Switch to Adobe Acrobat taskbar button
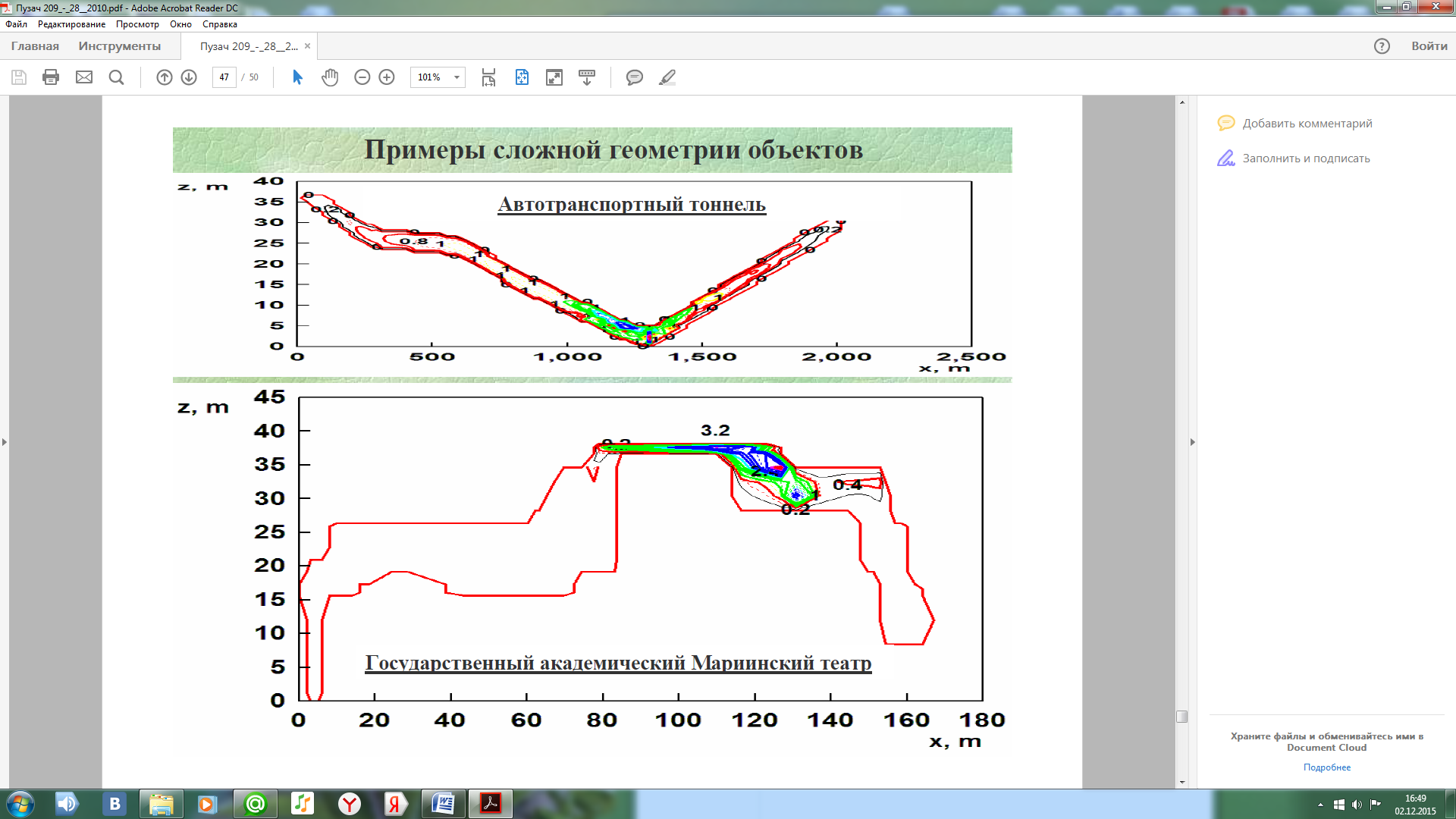 click(491, 804)
